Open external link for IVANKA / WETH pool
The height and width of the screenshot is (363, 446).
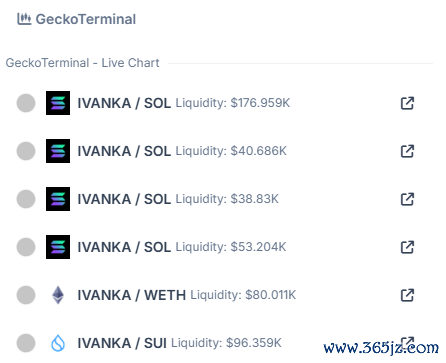click(407, 295)
